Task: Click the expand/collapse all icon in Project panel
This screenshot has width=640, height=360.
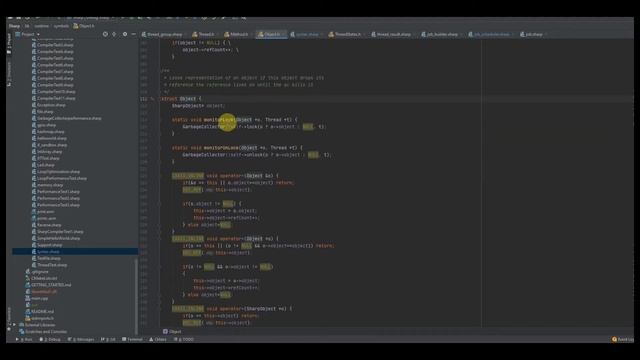Action: (114, 34)
